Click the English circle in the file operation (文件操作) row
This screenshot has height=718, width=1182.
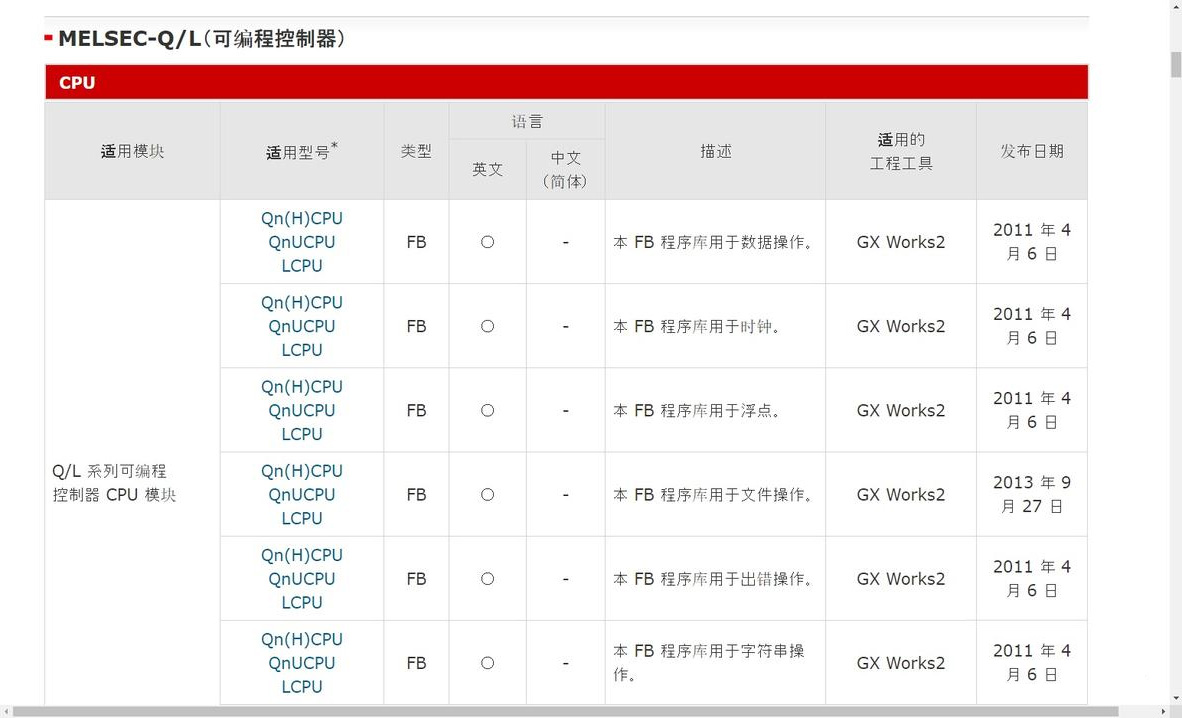coord(487,494)
